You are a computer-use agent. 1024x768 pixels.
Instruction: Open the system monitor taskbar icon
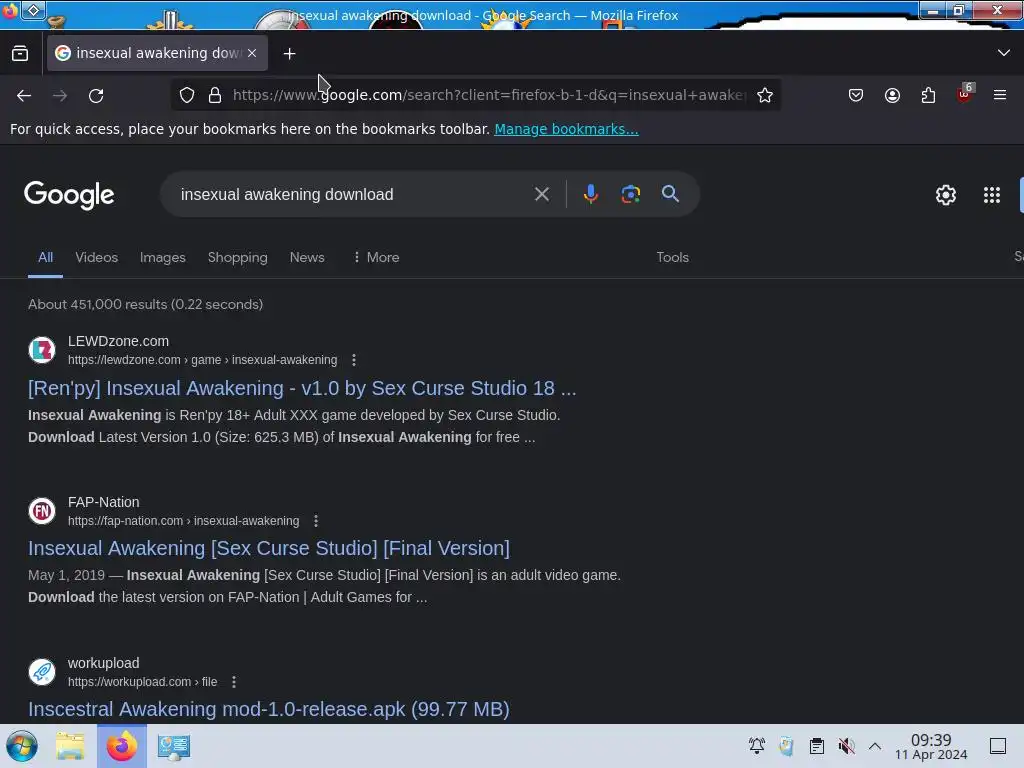174,746
